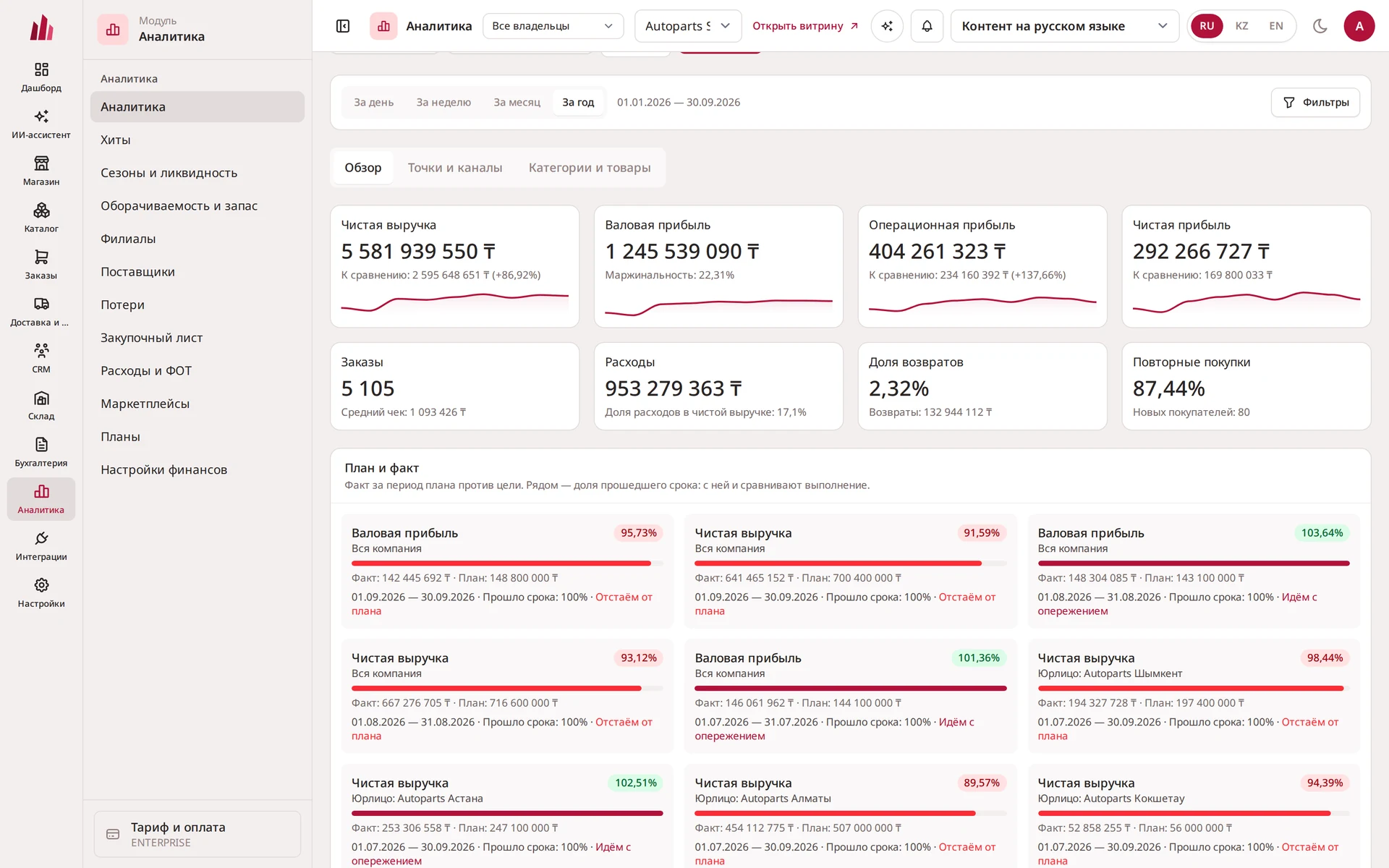Switch to Категории и товары tab
The image size is (1389, 868).
click(590, 168)
